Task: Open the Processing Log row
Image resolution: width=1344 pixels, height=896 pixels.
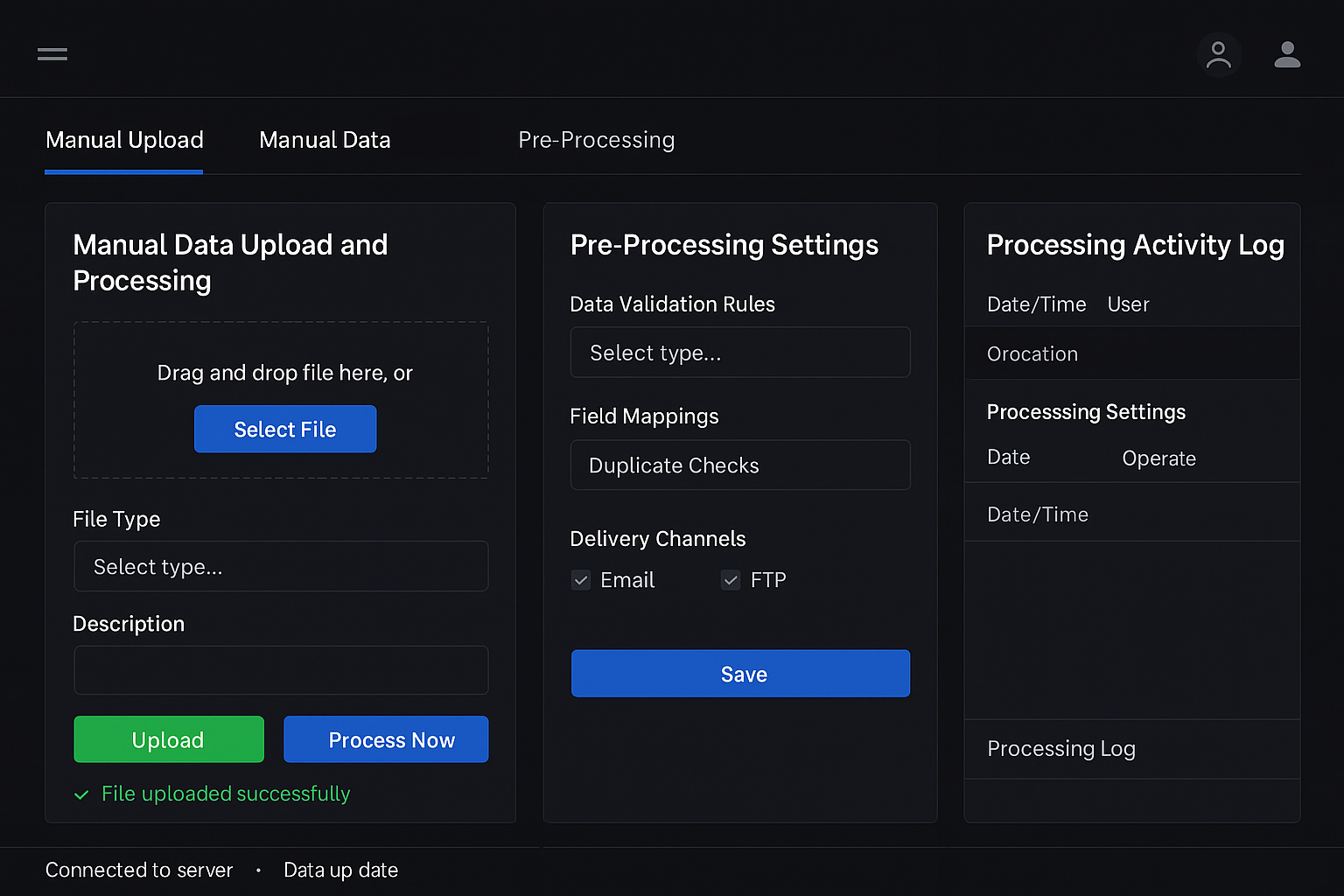Action: point(1131,749)
